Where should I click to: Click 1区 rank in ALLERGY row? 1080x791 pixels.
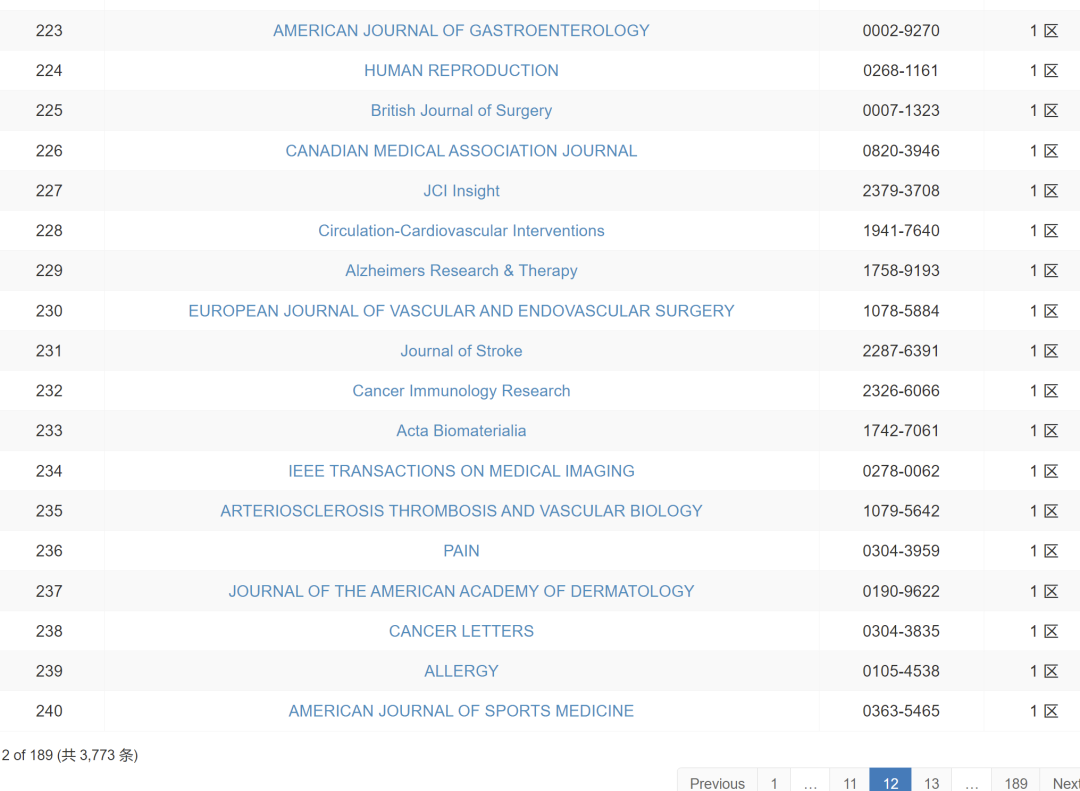pyautogui.click(x=1044, y=670)
